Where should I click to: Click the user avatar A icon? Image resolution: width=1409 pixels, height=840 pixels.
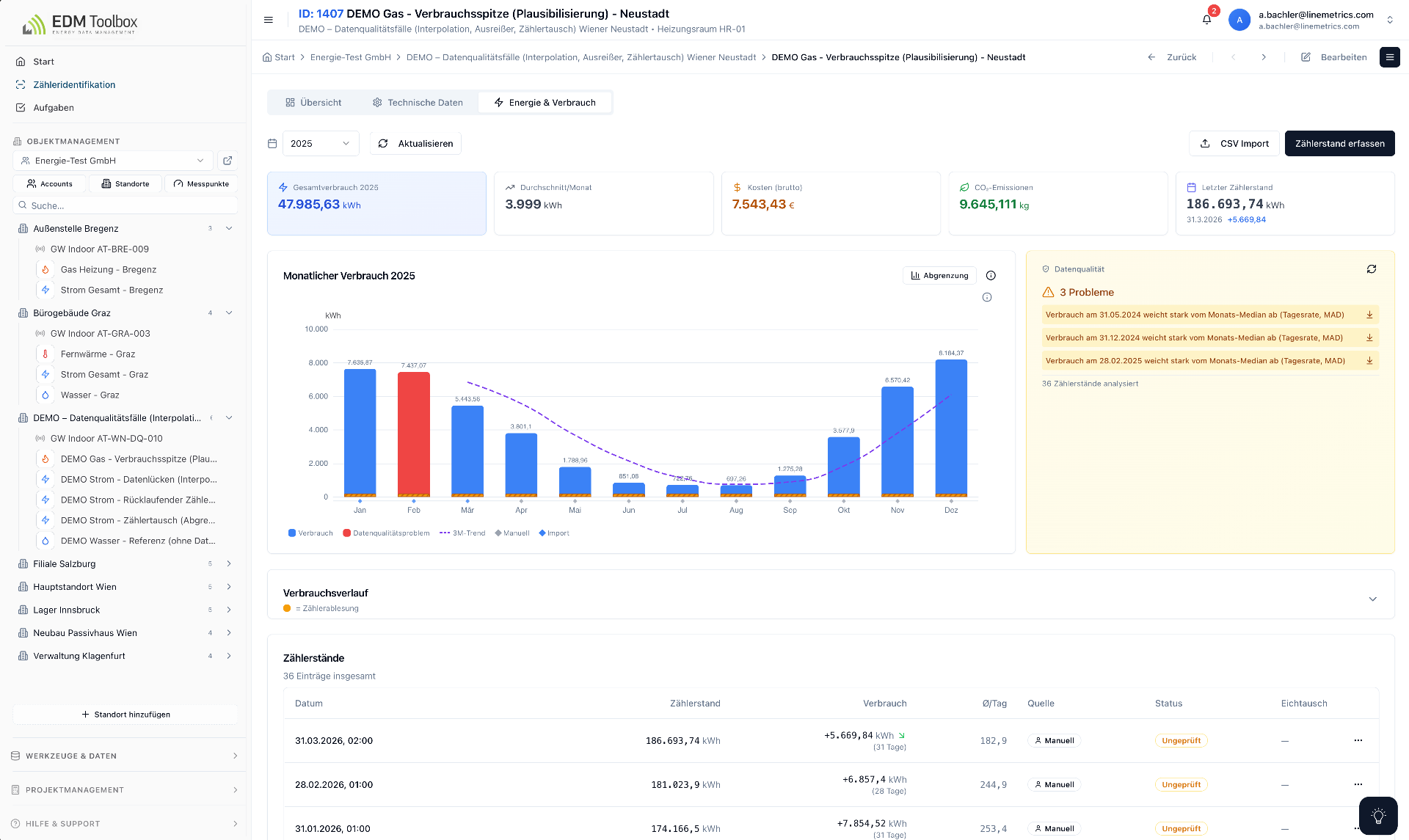pyautogui.click(x=1239, y=20)
